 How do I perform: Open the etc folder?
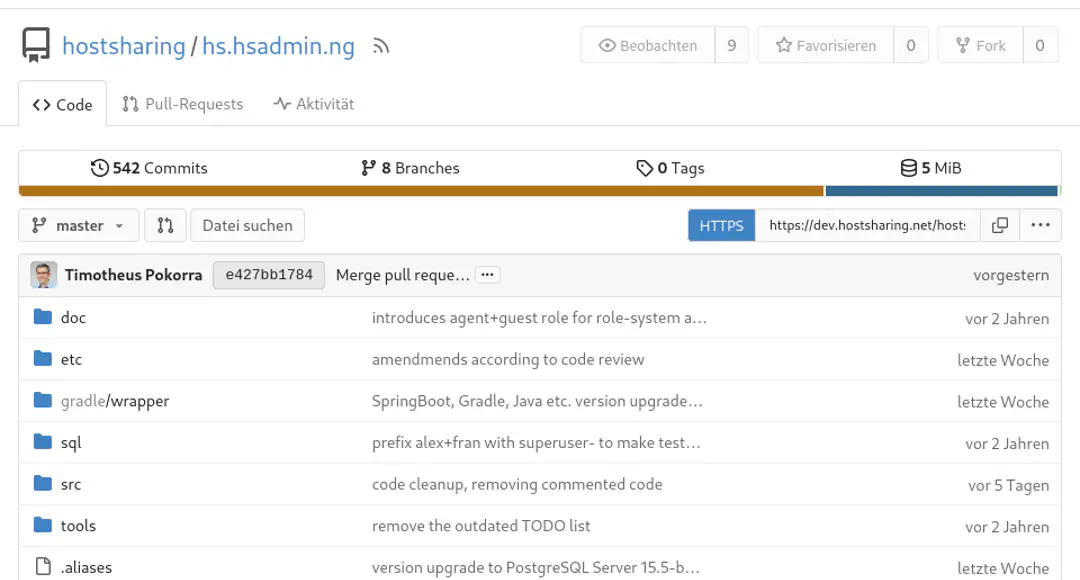pyautogui.click(x=71, y=360)
